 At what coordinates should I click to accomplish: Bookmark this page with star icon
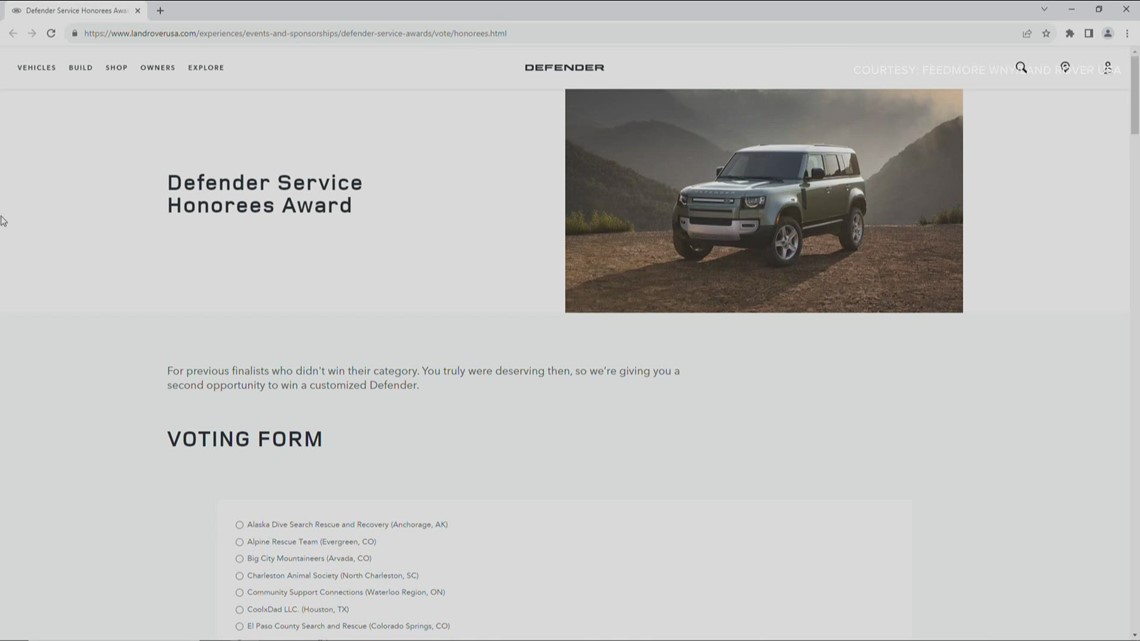click(1046, 33)
